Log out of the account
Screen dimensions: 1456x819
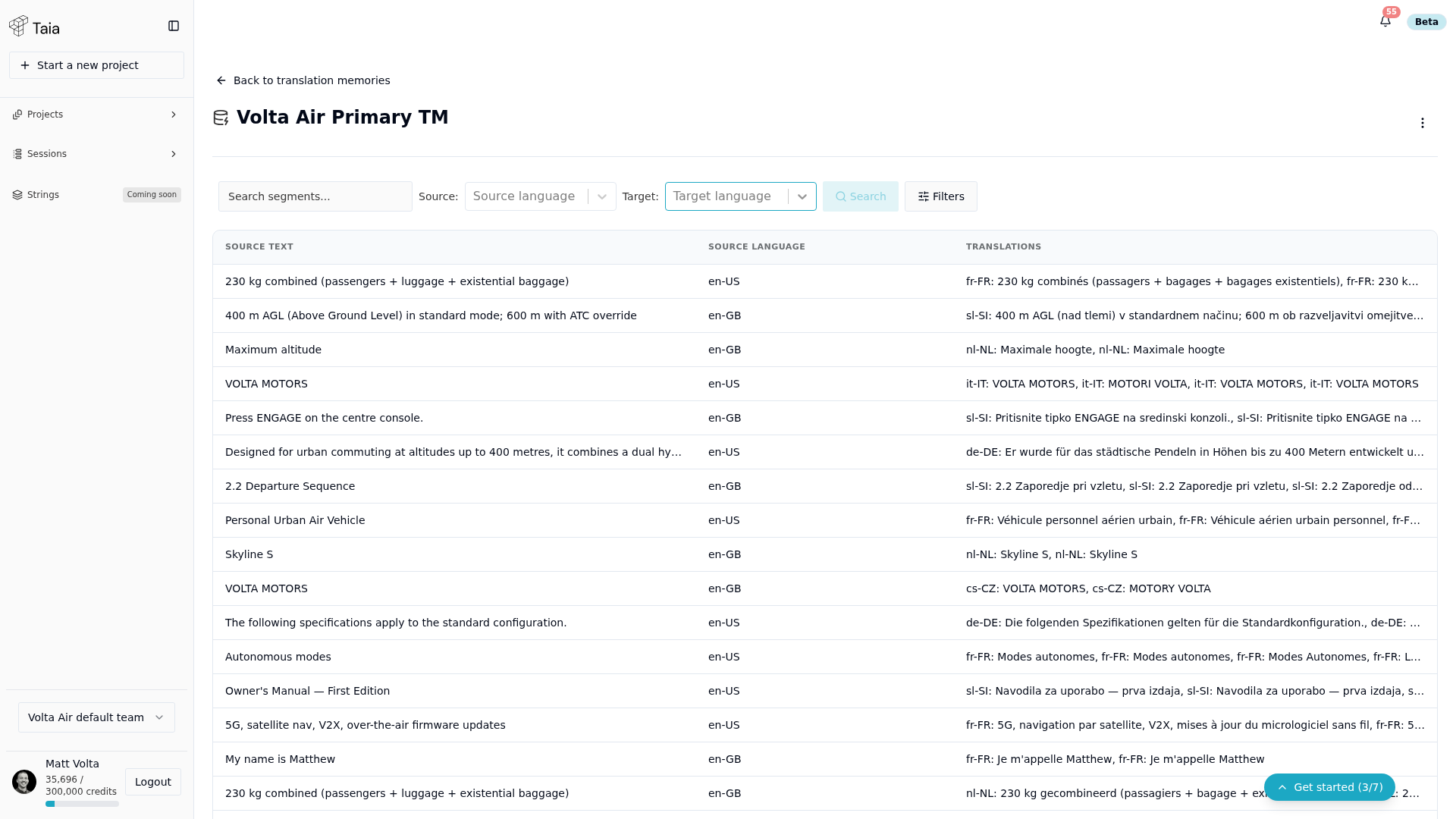click(x=153, y=782)
